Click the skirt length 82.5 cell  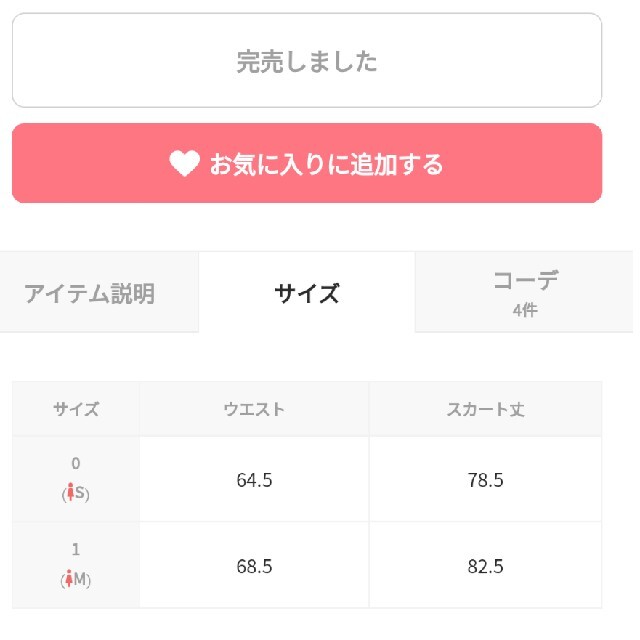tap(486, 565)
